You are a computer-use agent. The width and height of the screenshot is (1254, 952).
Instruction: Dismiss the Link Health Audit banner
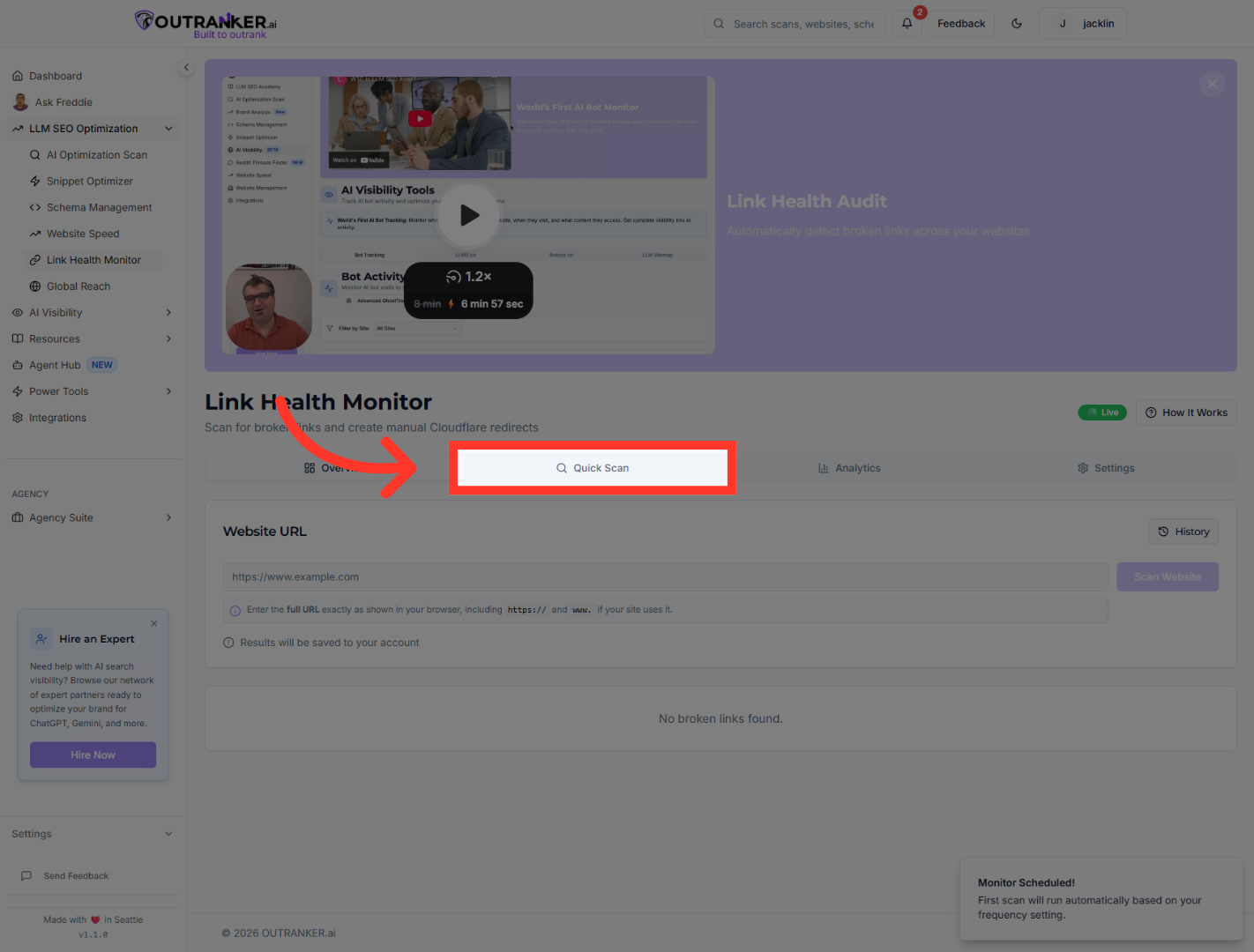pos(1213,85)
